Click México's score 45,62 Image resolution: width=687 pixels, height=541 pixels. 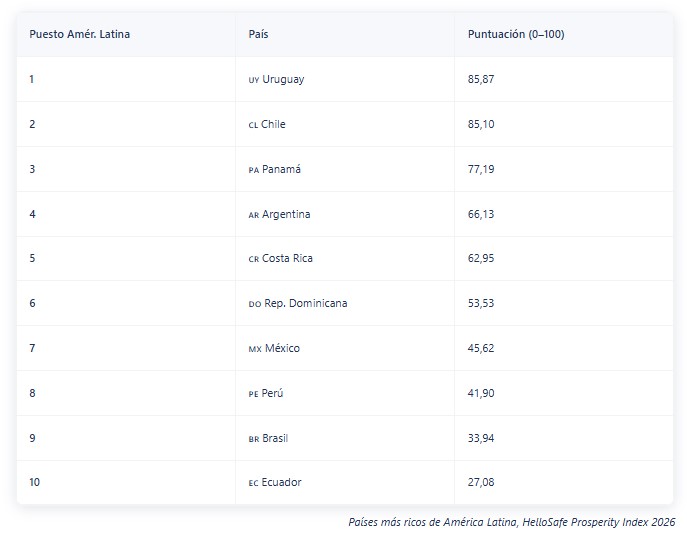click(x=481, y=348)
